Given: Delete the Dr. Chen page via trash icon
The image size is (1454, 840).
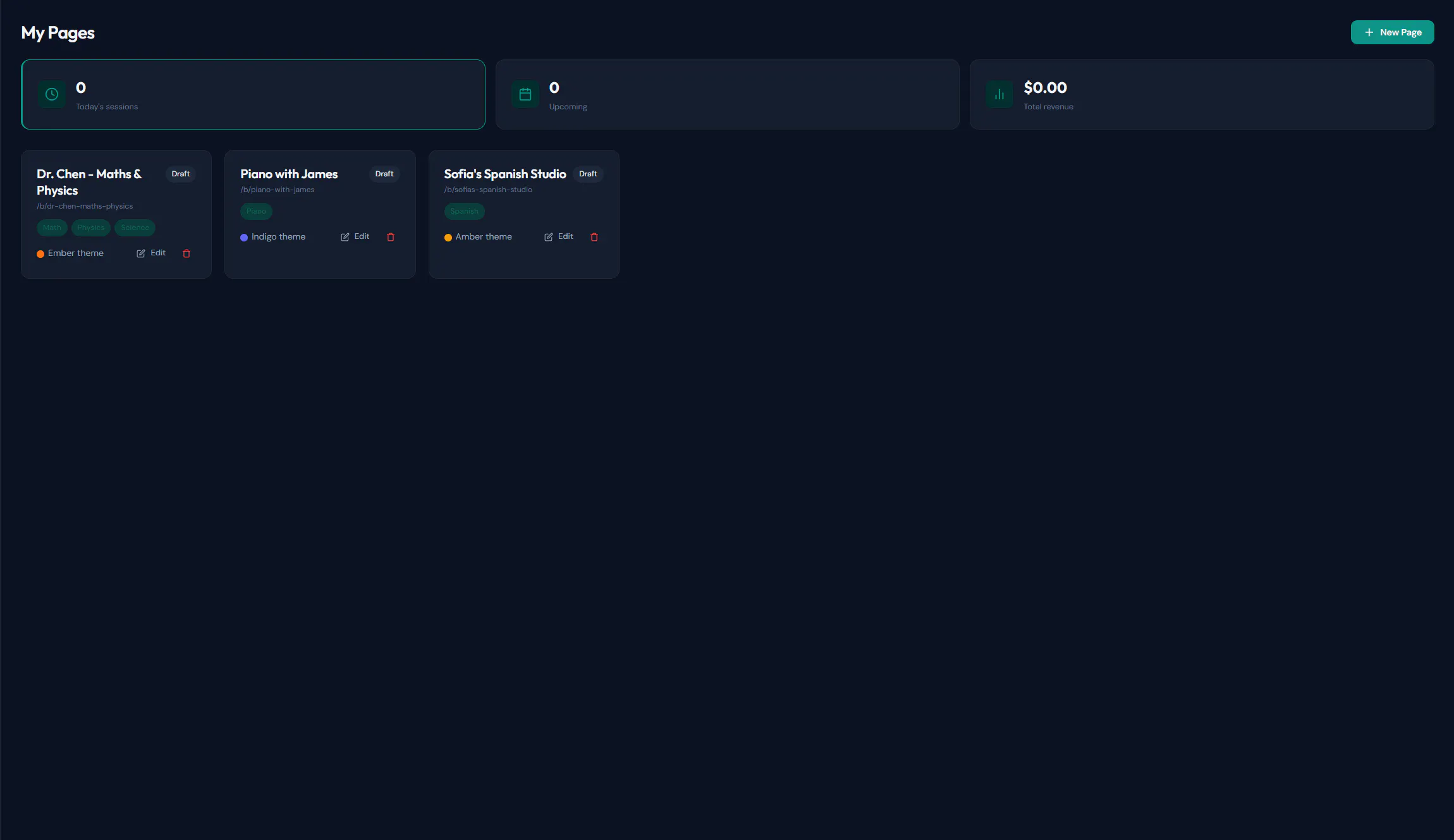Looking at the screenshot, I should pyautogui.click(x=186, y=253).
